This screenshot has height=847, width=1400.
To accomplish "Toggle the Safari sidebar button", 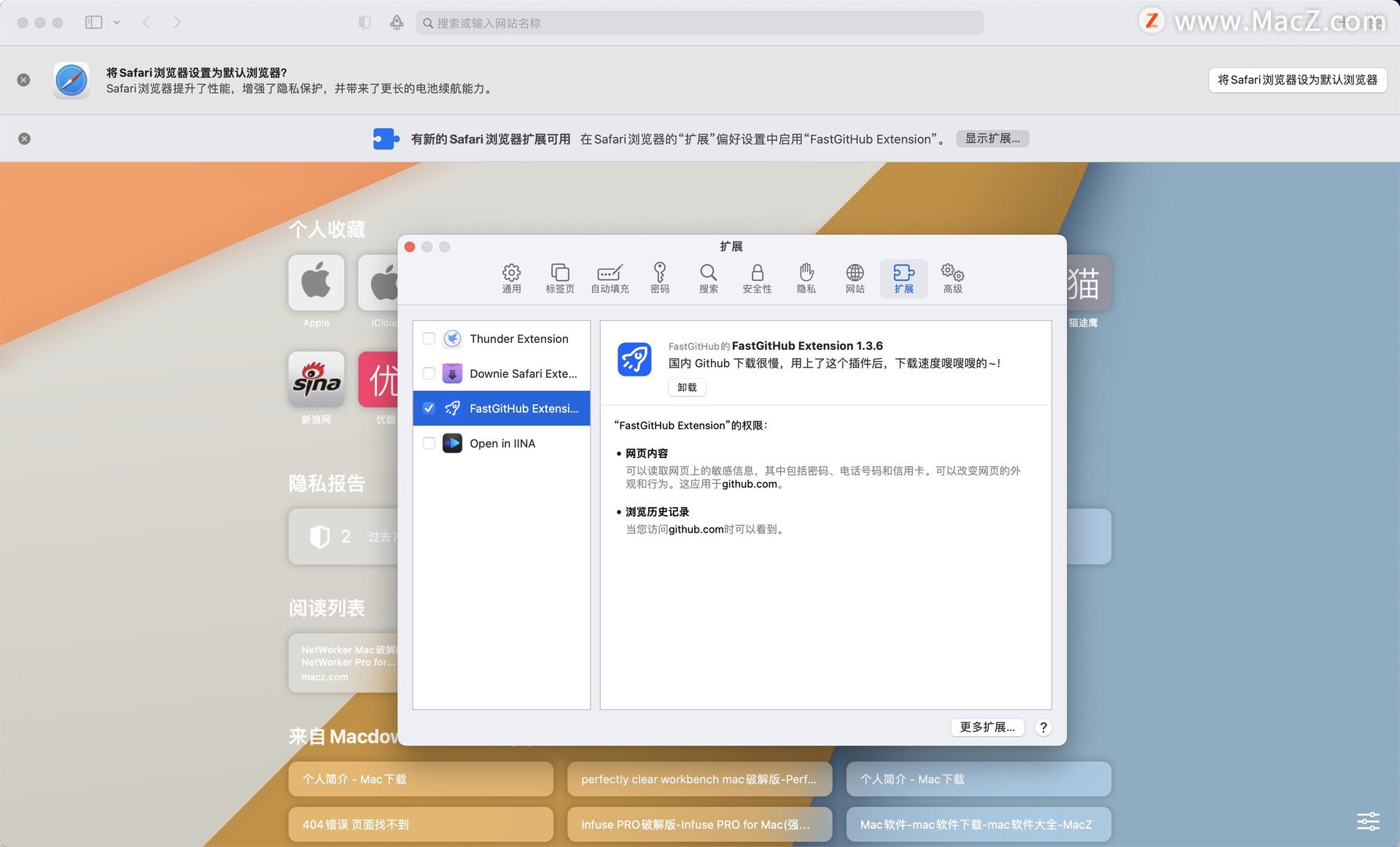I will 93,23.
